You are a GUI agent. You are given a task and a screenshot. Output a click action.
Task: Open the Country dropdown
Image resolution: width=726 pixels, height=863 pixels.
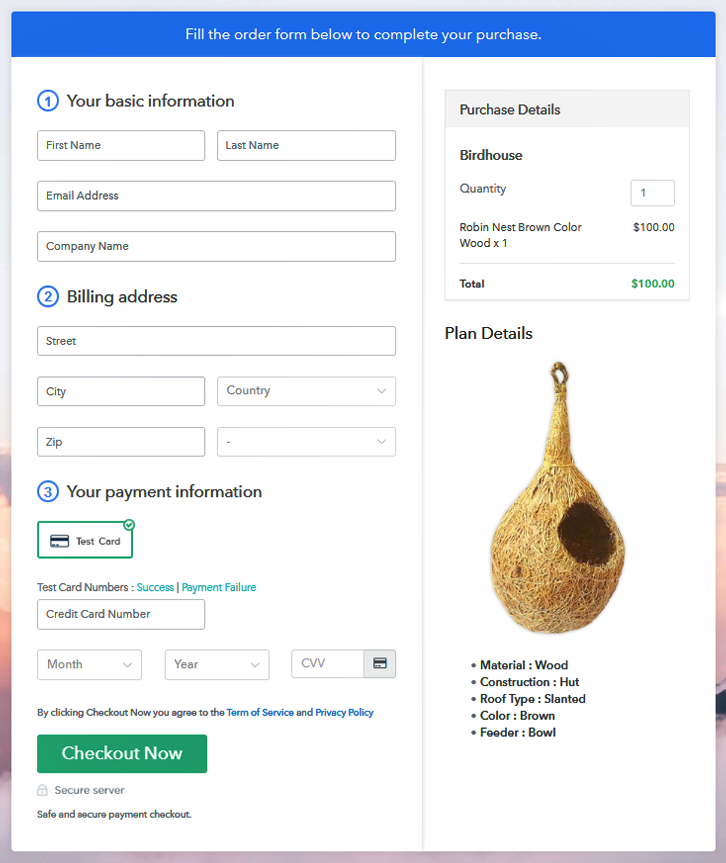[306, 391]
